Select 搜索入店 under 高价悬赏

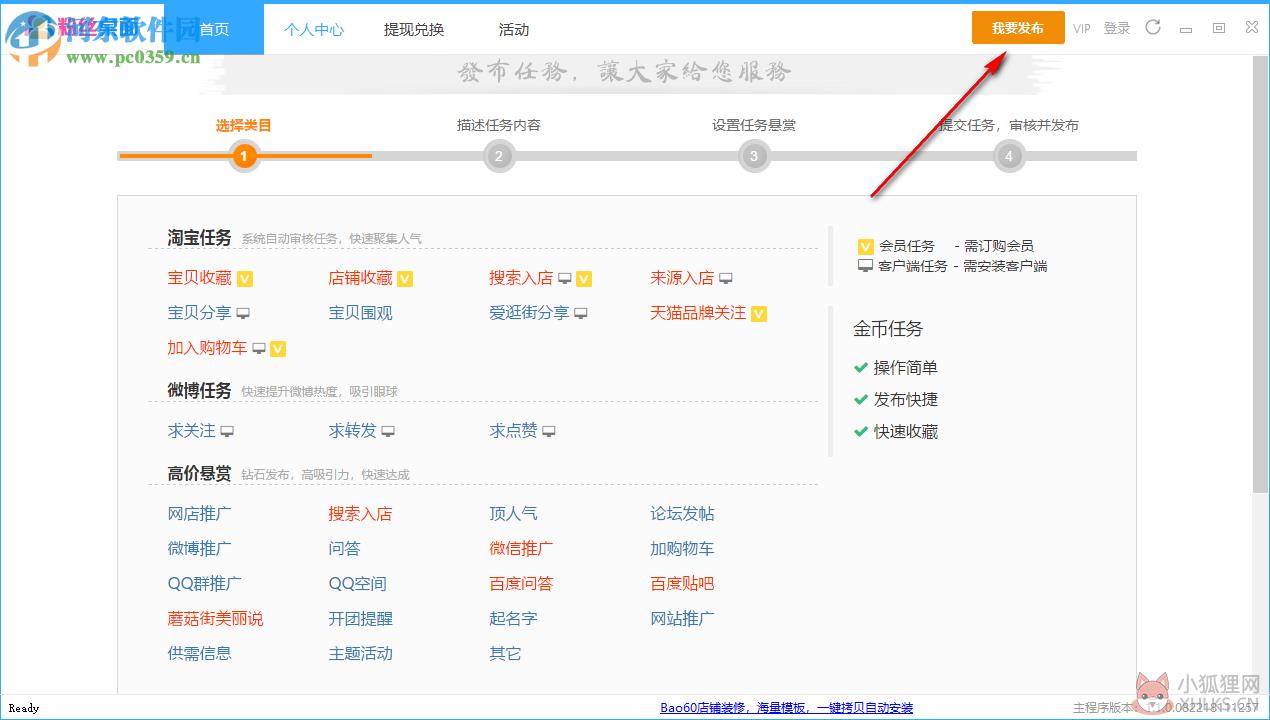[x=360, y=514]
